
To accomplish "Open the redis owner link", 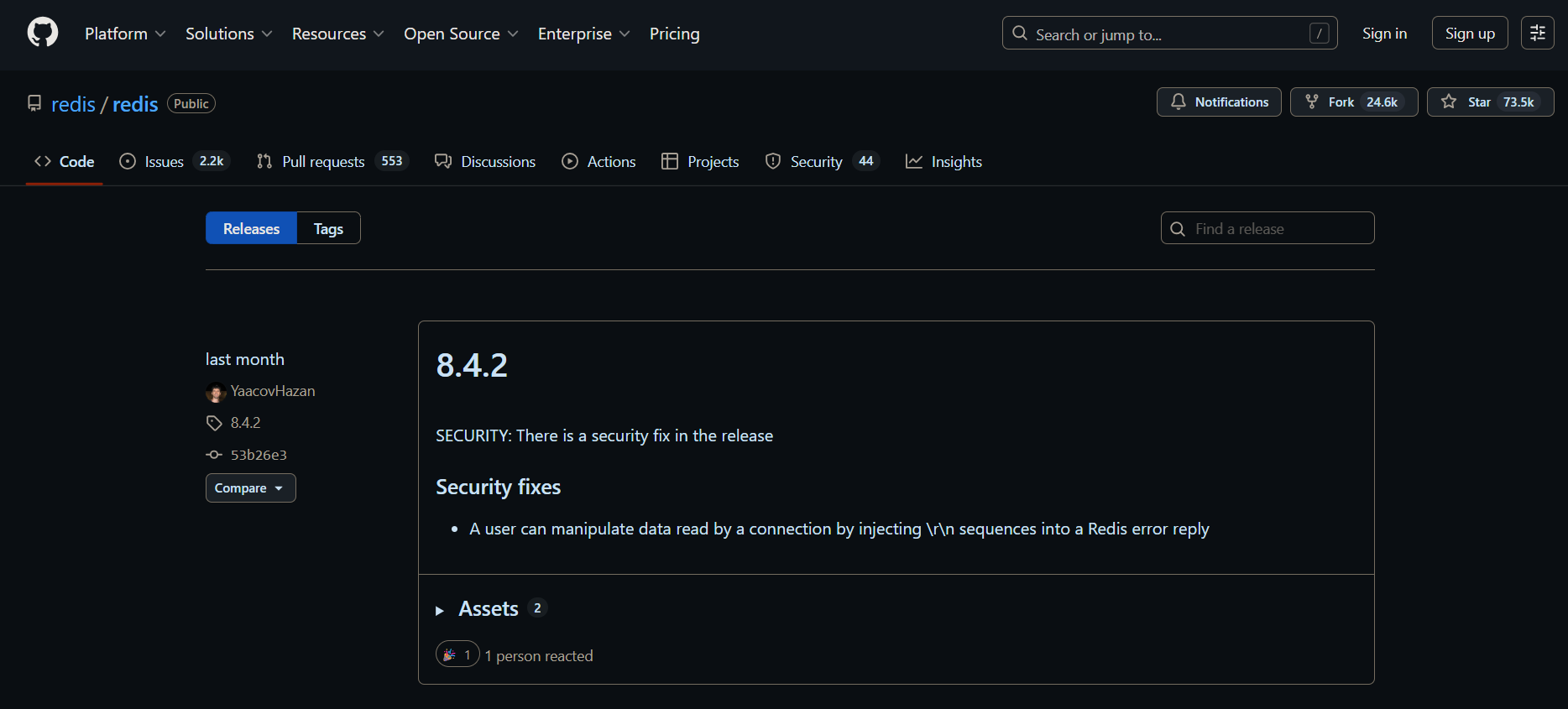I will [x=73, y=104].
